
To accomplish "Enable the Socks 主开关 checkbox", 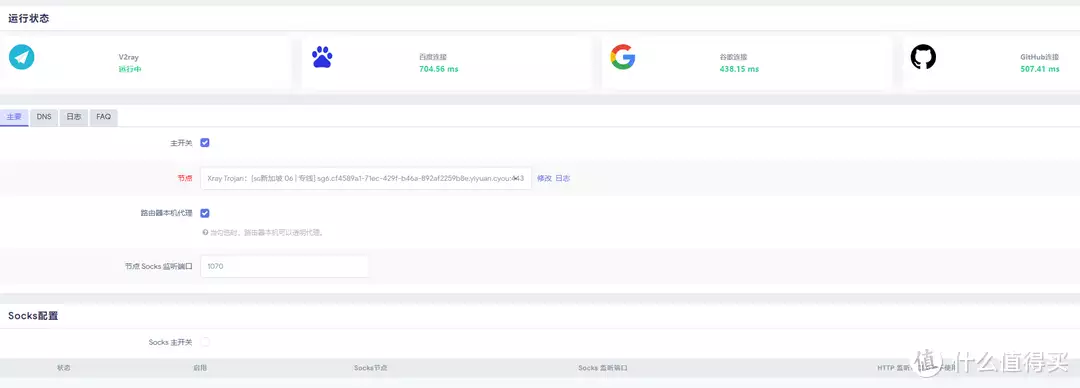I will click(205, 342).
